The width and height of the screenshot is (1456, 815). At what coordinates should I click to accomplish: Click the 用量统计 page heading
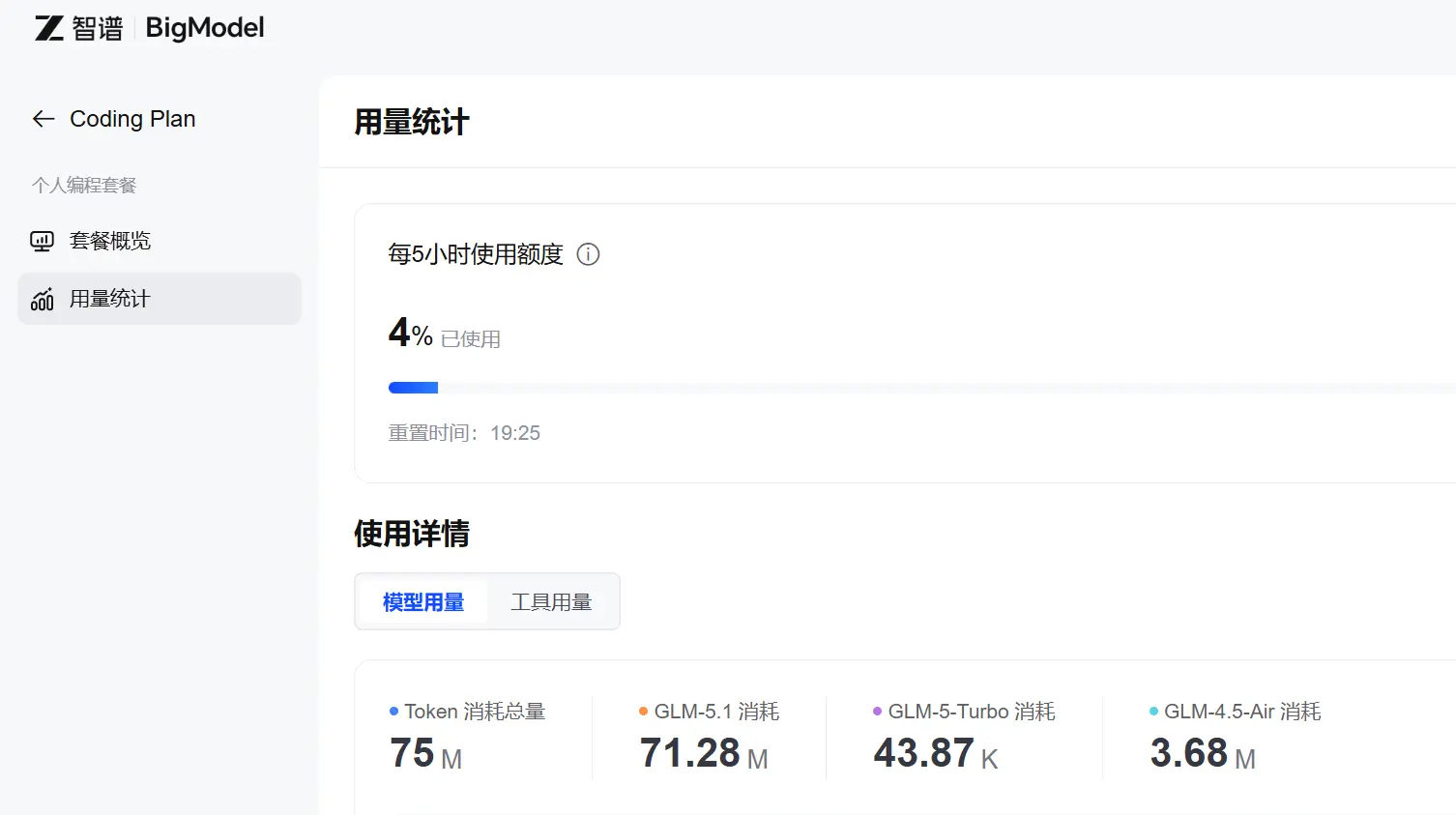pos(412,123)
